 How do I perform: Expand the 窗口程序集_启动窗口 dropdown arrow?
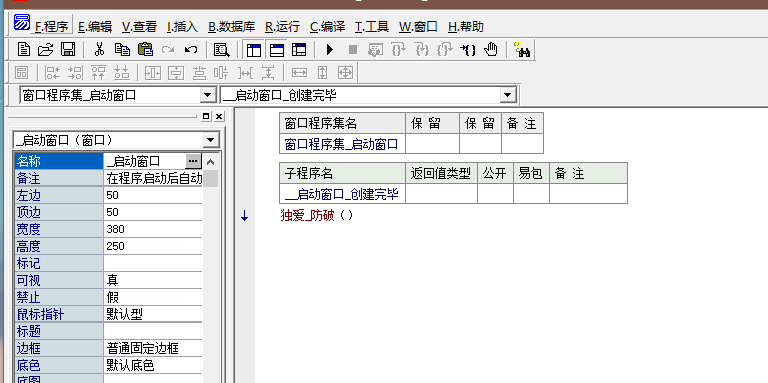tap(208, 95)
